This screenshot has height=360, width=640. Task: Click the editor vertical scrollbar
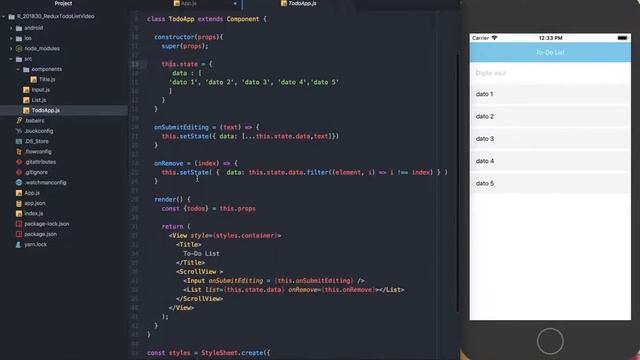click(458, 182)
